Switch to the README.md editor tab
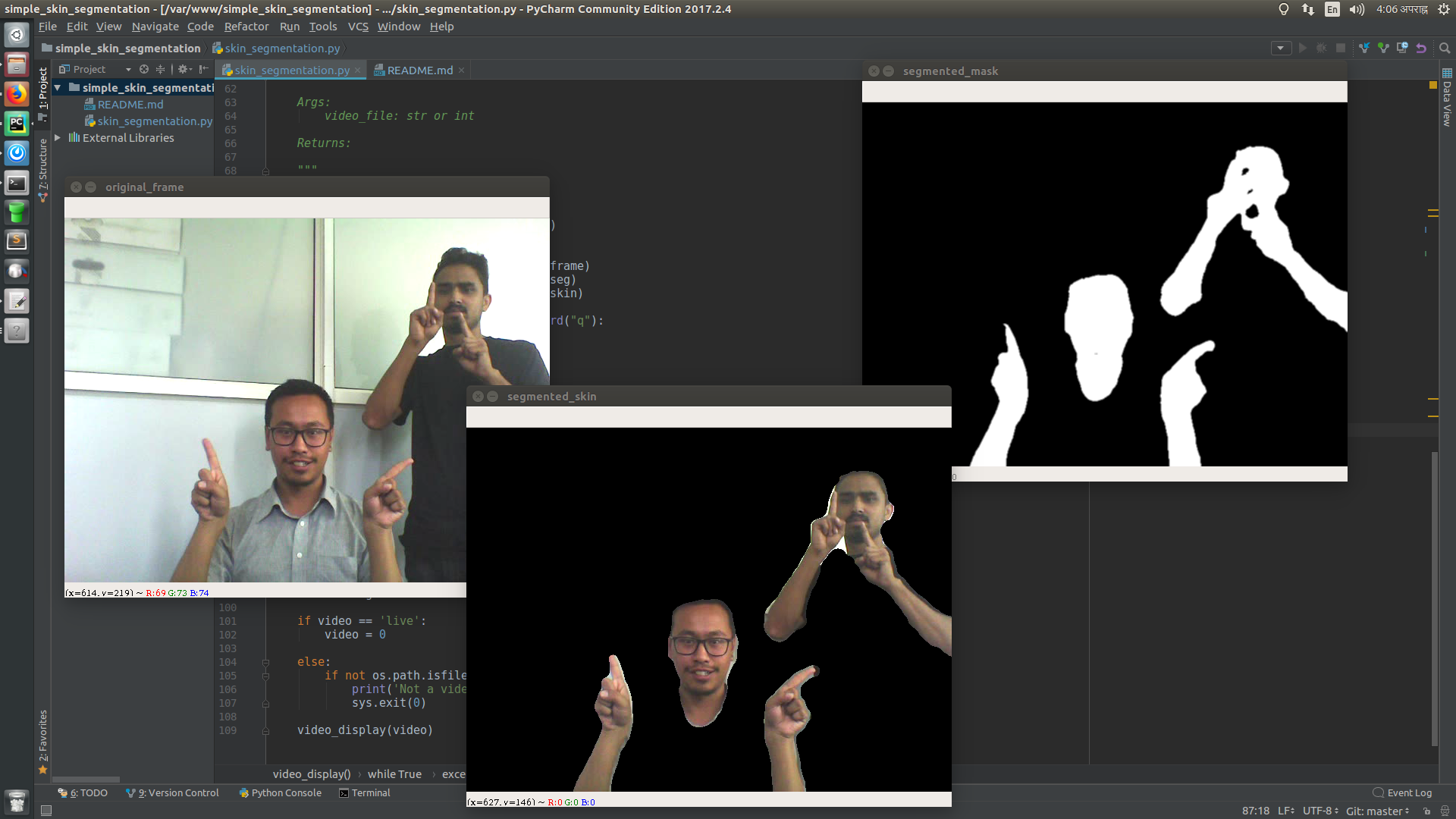This screenshot has height=819, width=1456. pyautogui.click(x=419, y=70)
